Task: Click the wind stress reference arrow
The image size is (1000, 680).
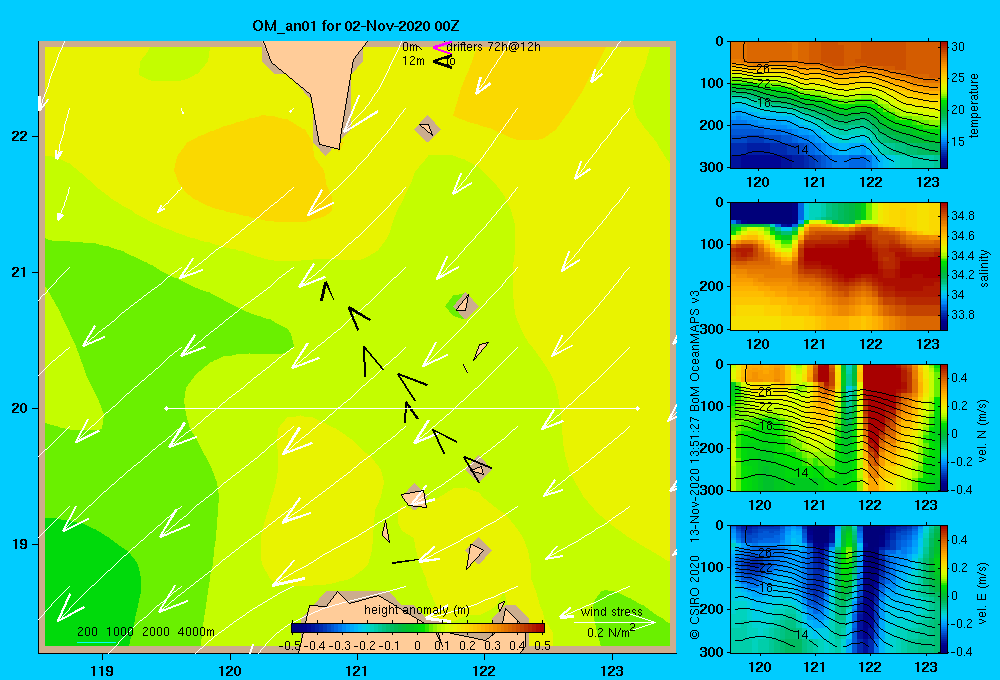Action: coord(614,621)
